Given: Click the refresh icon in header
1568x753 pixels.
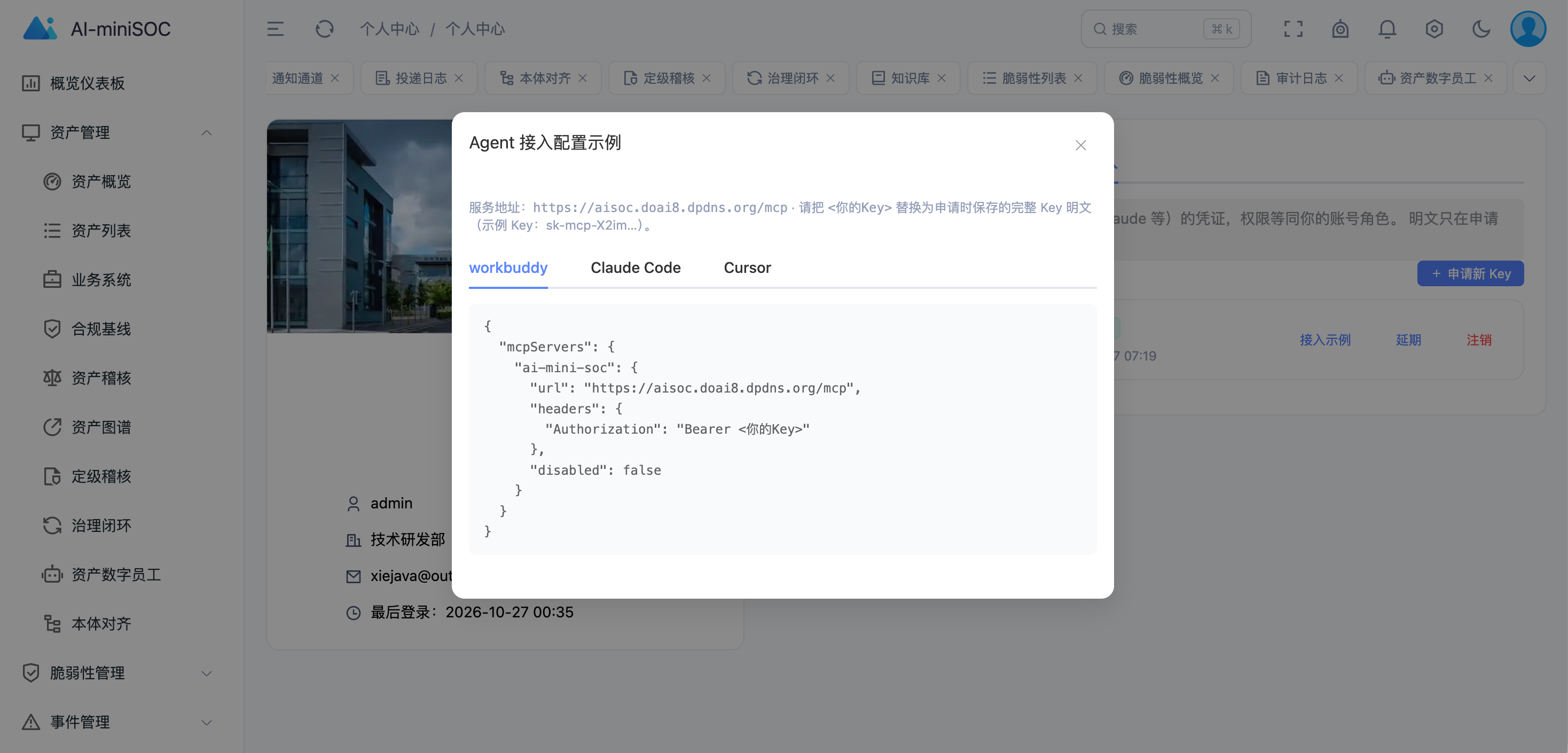Looking at the screenshot, I should point(324,29).
